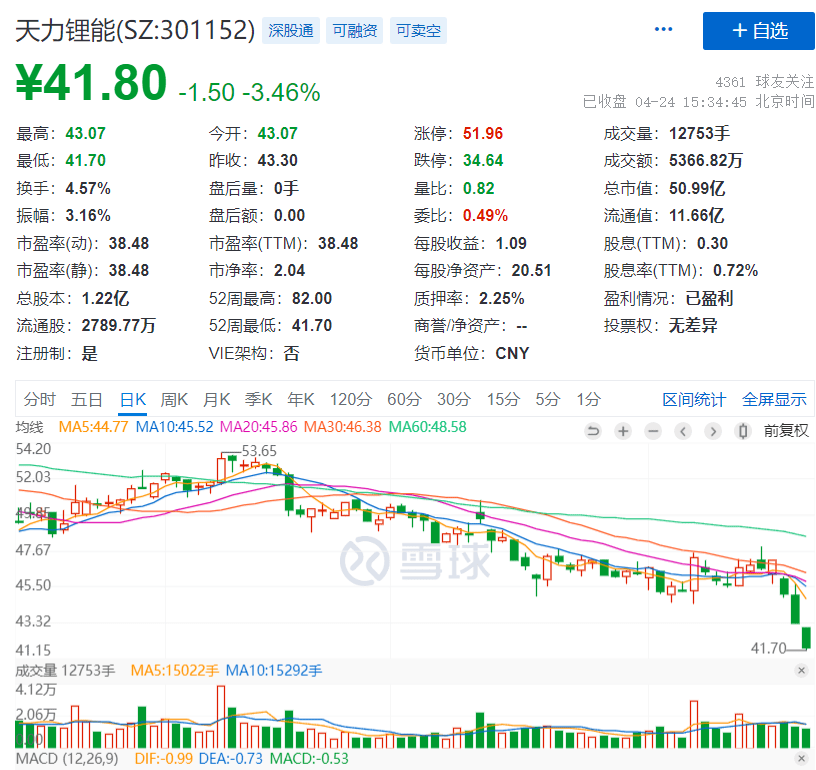
Task: Select the 年K chart tab
Action: [301, 400]
